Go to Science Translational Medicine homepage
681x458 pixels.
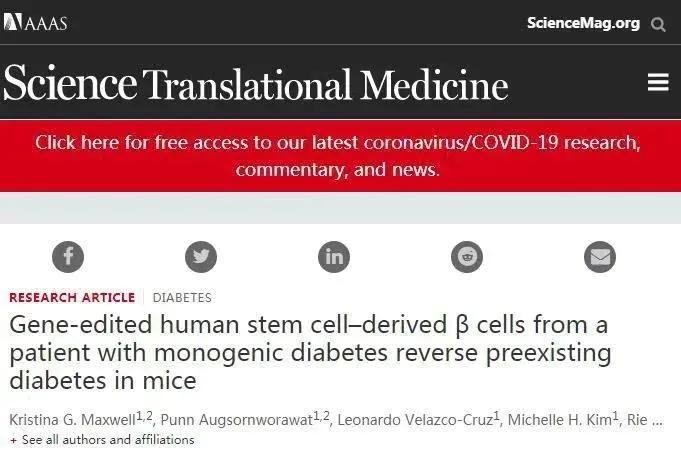pos(255,84)
